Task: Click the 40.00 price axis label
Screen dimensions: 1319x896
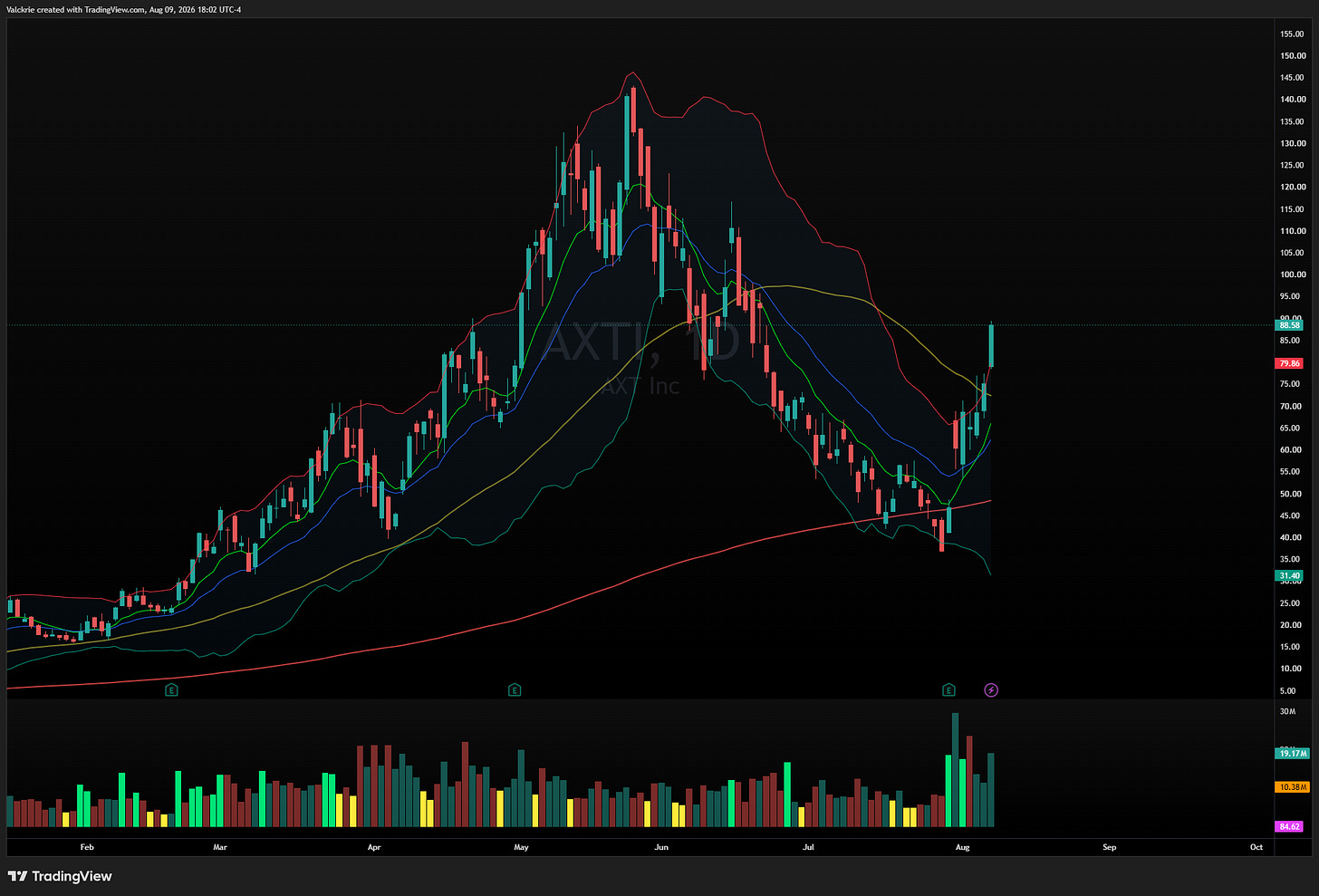Action: pyautogui.click(x=1290, y=537)
